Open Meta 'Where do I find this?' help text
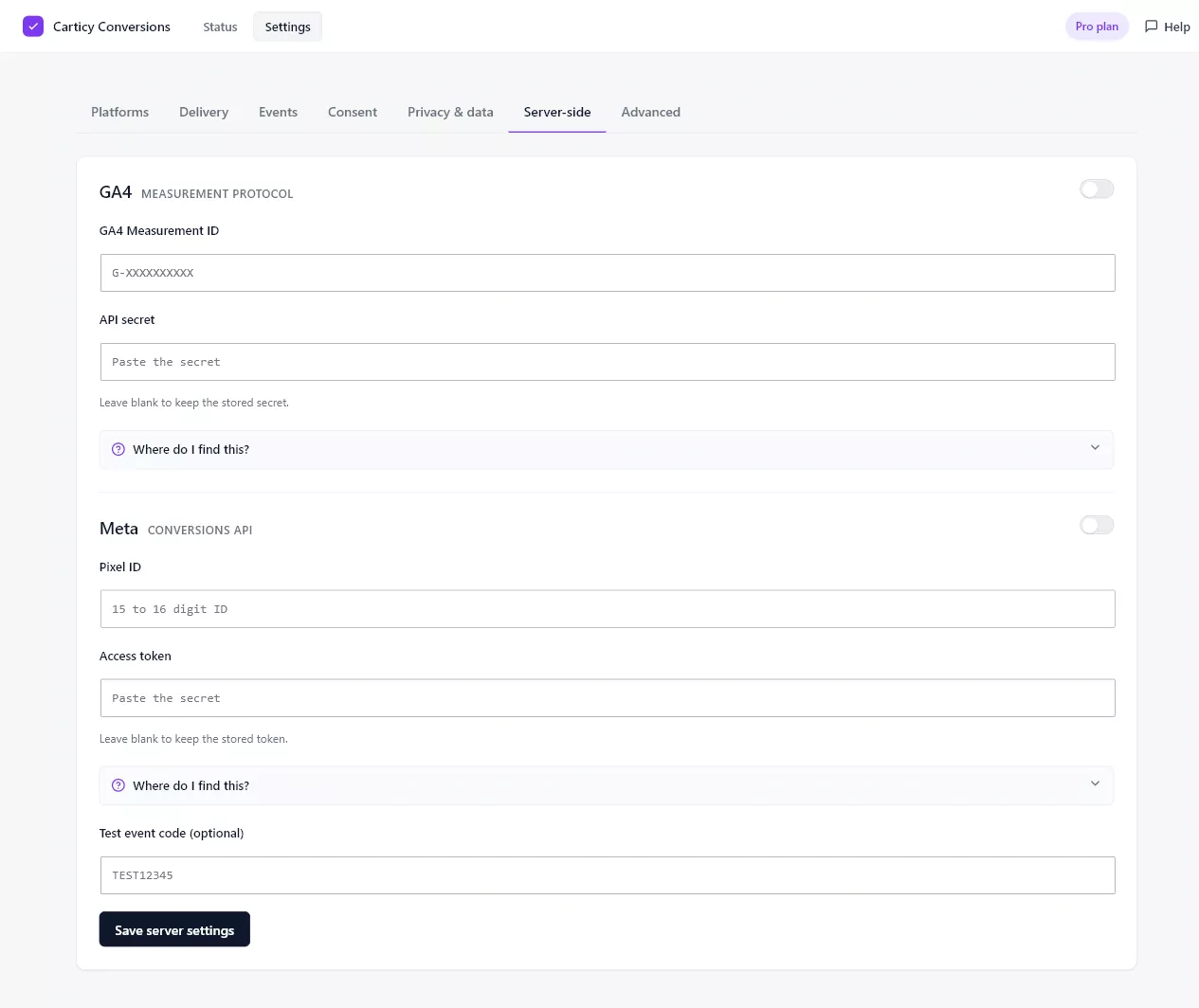The height and width of the screenshot is (1008, 1199). (191, 785)
